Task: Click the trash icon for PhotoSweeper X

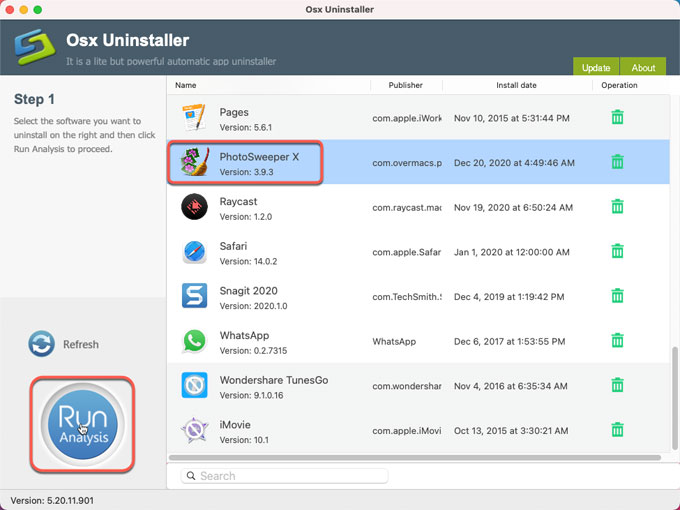Action: coord(617,162)
